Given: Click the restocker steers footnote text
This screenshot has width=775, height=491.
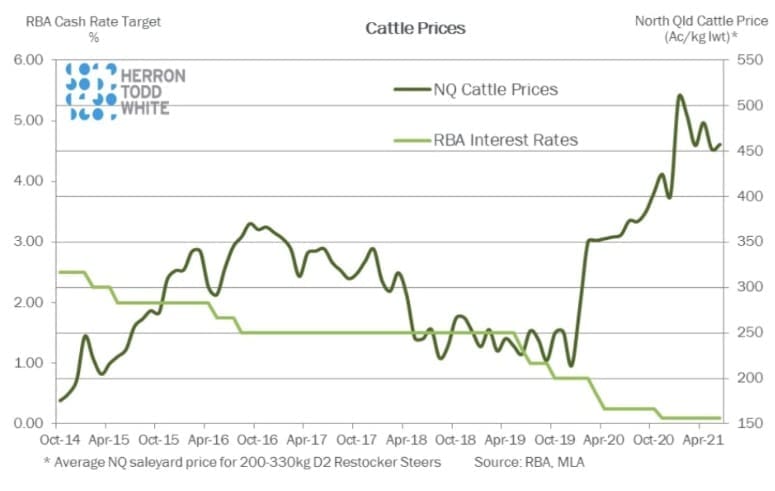Looking at the screenshot, I should point(242,462).
